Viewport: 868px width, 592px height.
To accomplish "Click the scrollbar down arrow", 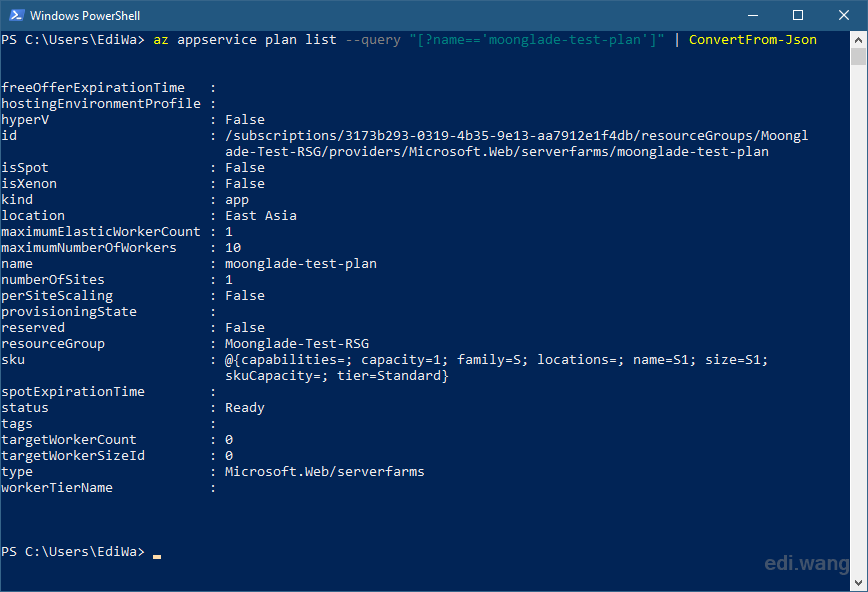I will click(x=858, y=583).
